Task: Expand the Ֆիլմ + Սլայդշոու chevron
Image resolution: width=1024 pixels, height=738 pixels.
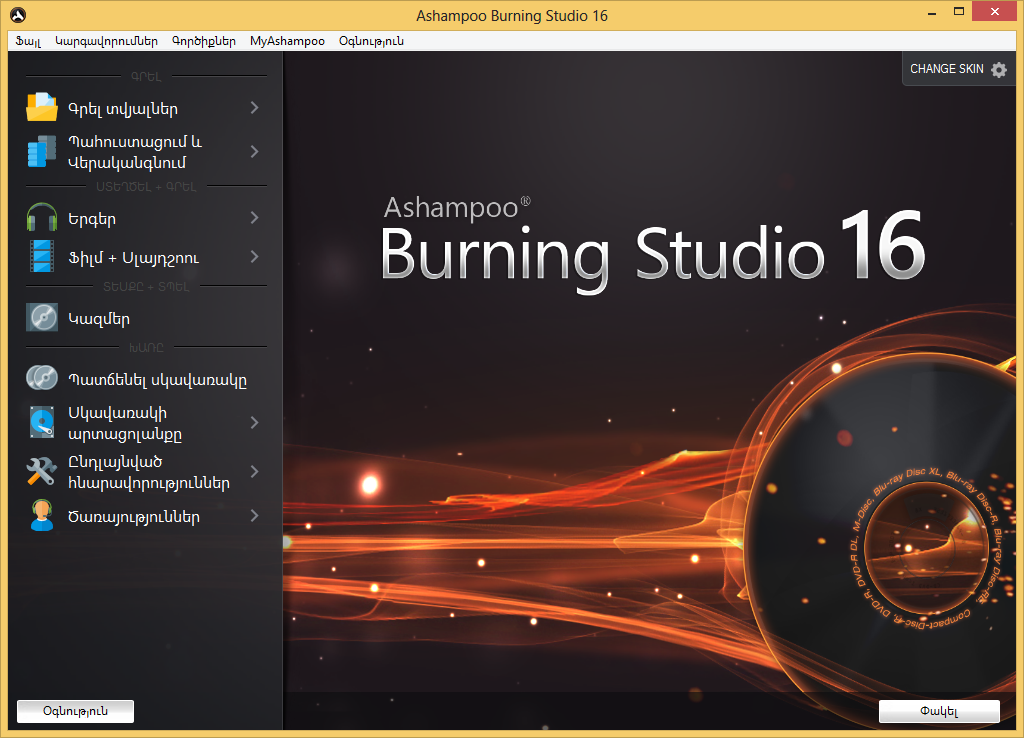Action: (255, 257)
